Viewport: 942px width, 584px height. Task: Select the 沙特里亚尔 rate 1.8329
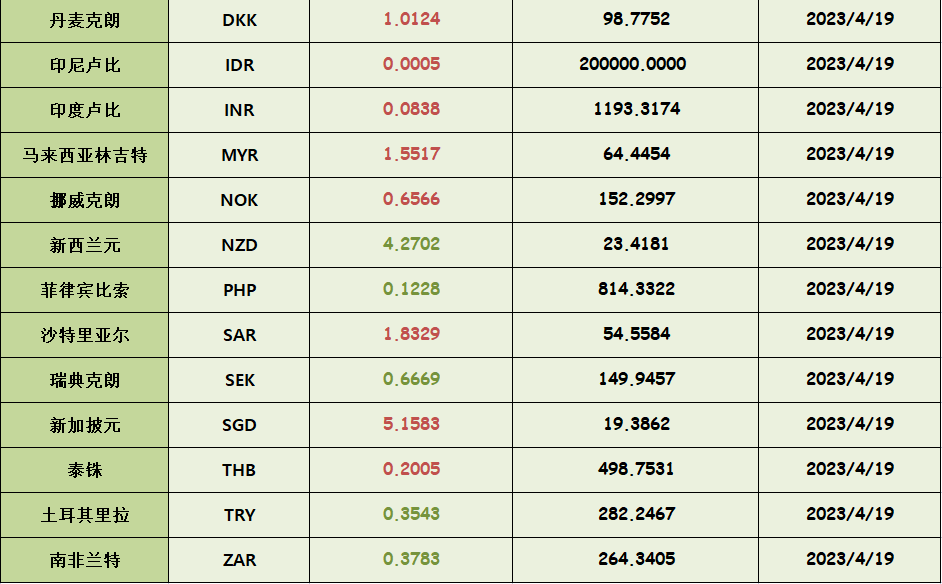point(411,334)
